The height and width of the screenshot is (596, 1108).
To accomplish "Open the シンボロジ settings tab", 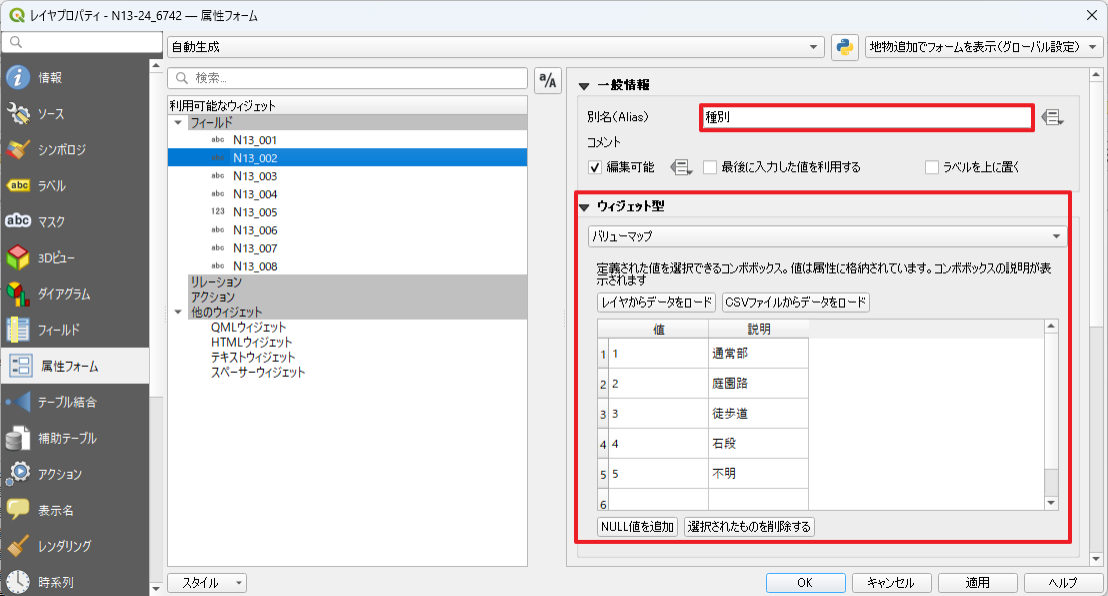I will tap(60, 150).
